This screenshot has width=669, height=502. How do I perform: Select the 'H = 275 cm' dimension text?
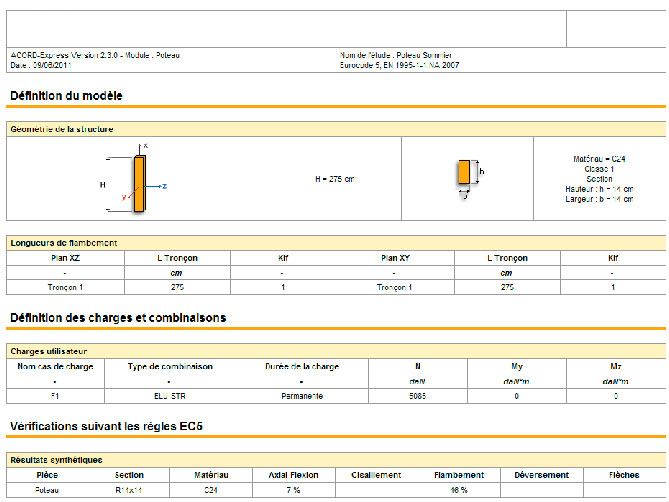click(335, 179)
